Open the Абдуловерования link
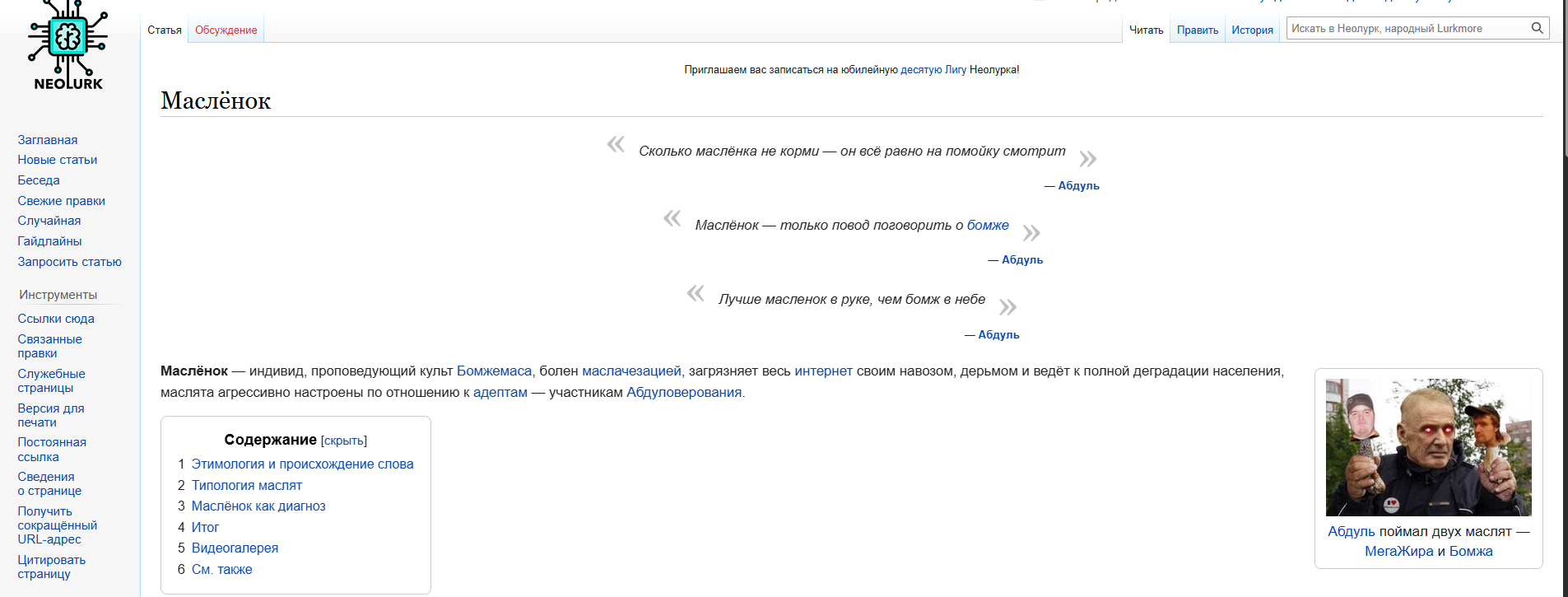Image resolution: width=1568 pixels, height=597 pixels. [684, 393]
